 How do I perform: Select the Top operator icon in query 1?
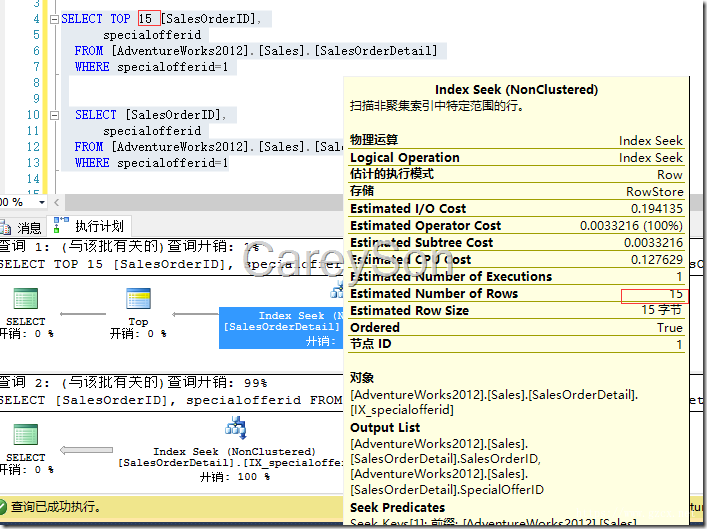point(138,299)
